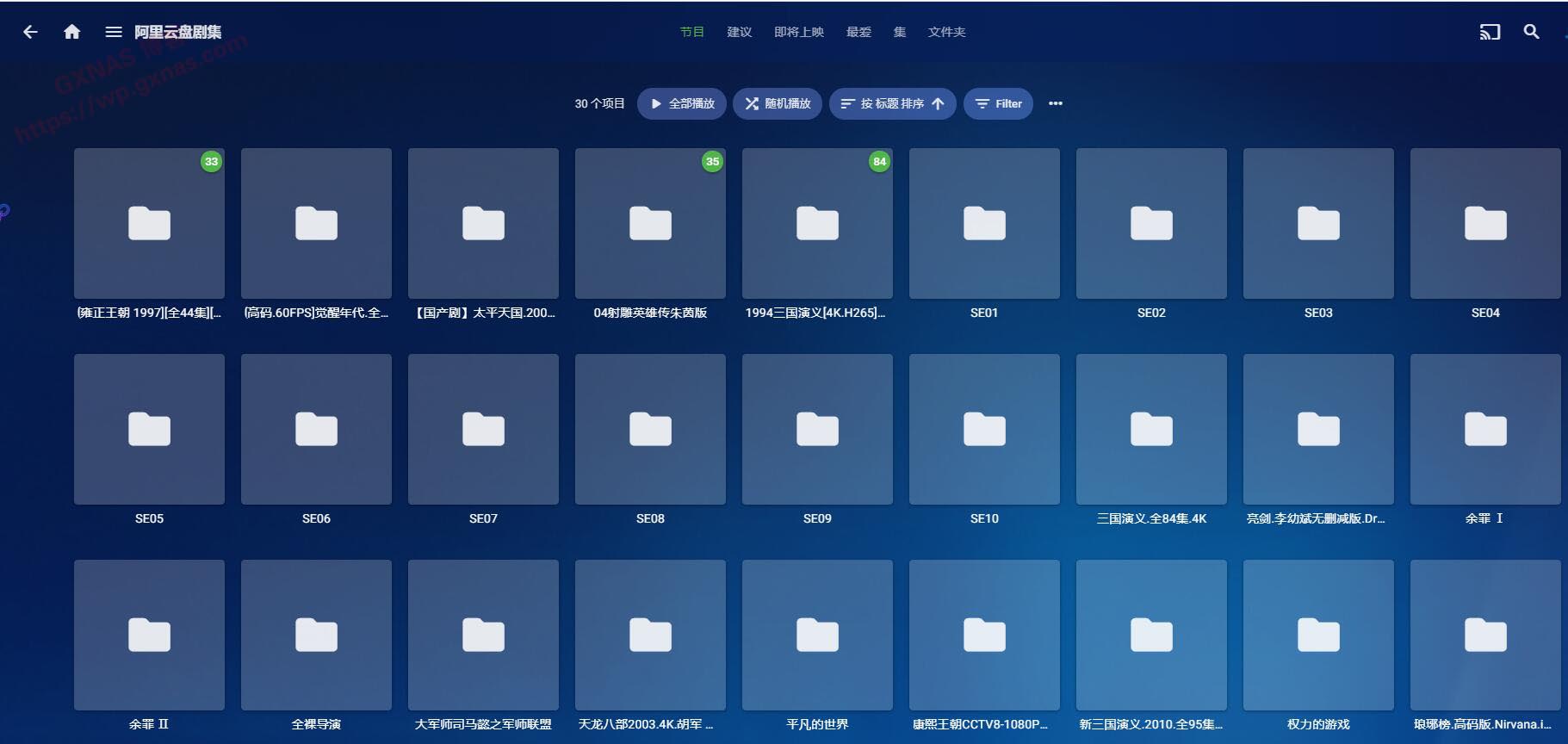Open the Filter options
Screen dimensions: 1568x744
coord(998,103)
